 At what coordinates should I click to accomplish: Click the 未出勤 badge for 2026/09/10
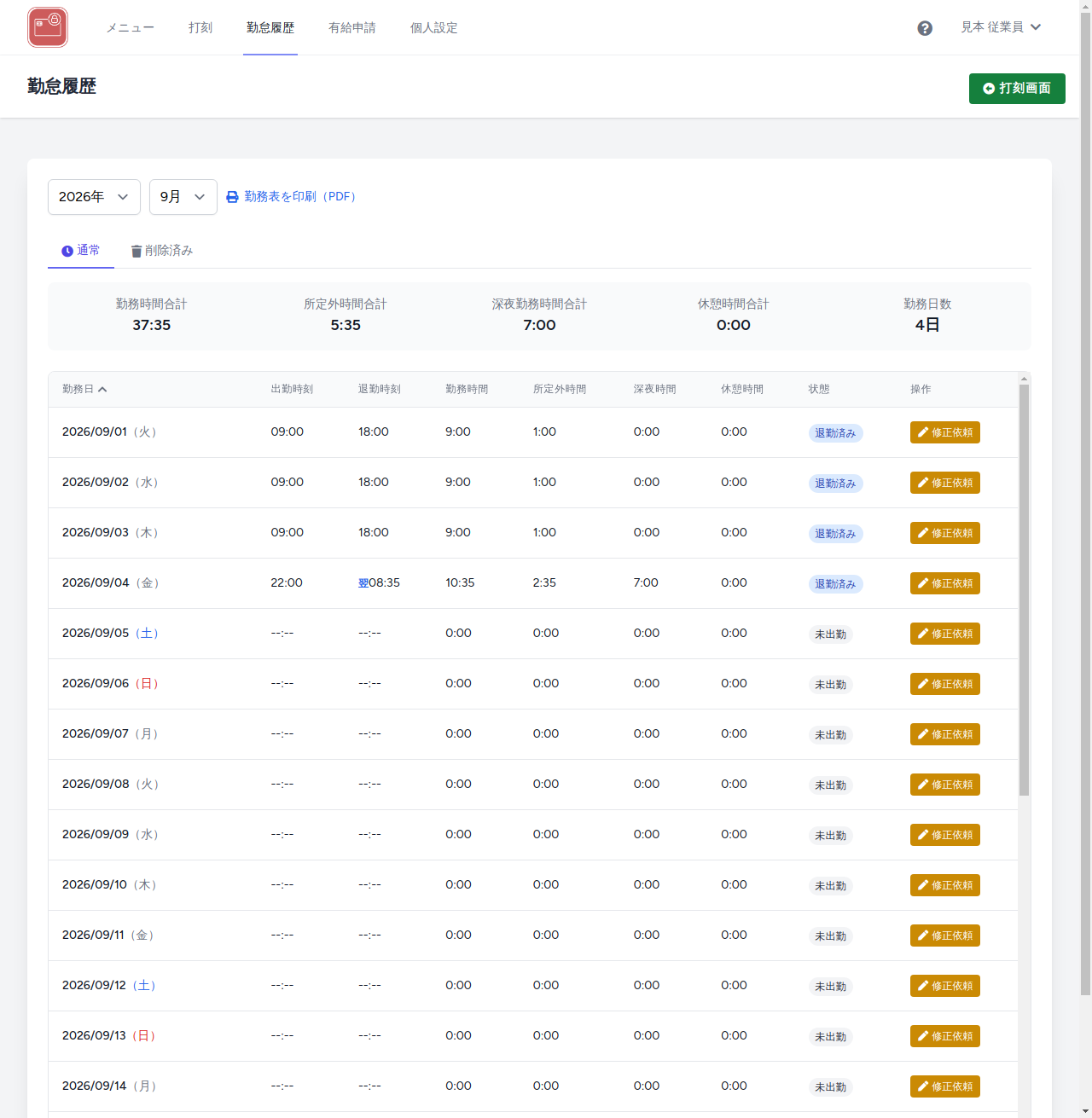coord(831,886)
